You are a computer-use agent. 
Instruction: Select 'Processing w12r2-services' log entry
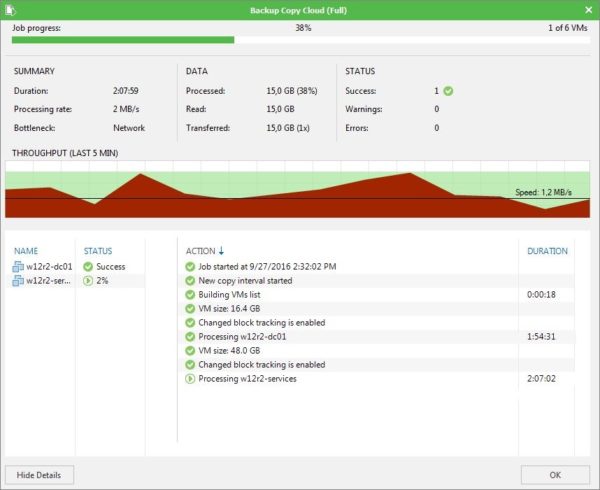[x=377, y=379]
